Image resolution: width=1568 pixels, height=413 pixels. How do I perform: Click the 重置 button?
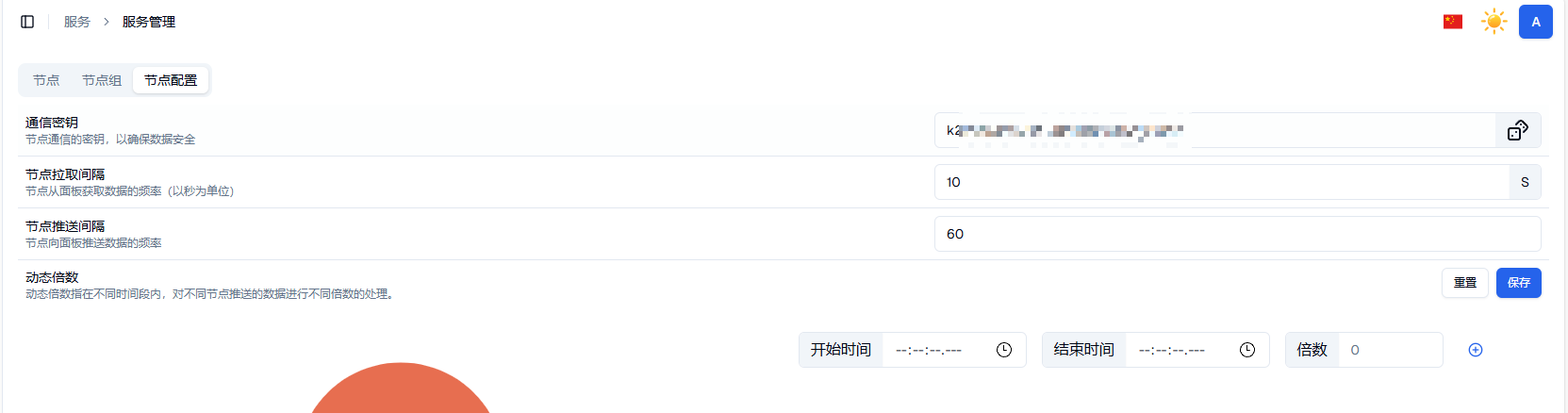click(1464, 283)
